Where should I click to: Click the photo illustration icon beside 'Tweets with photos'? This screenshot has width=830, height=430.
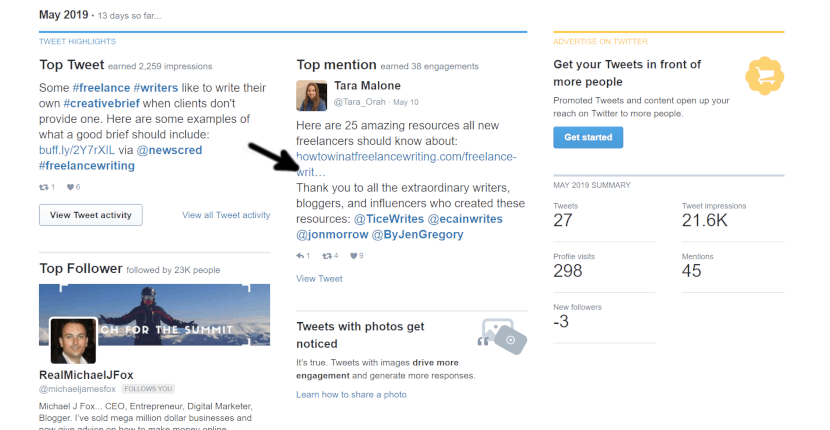pos(502,336)
